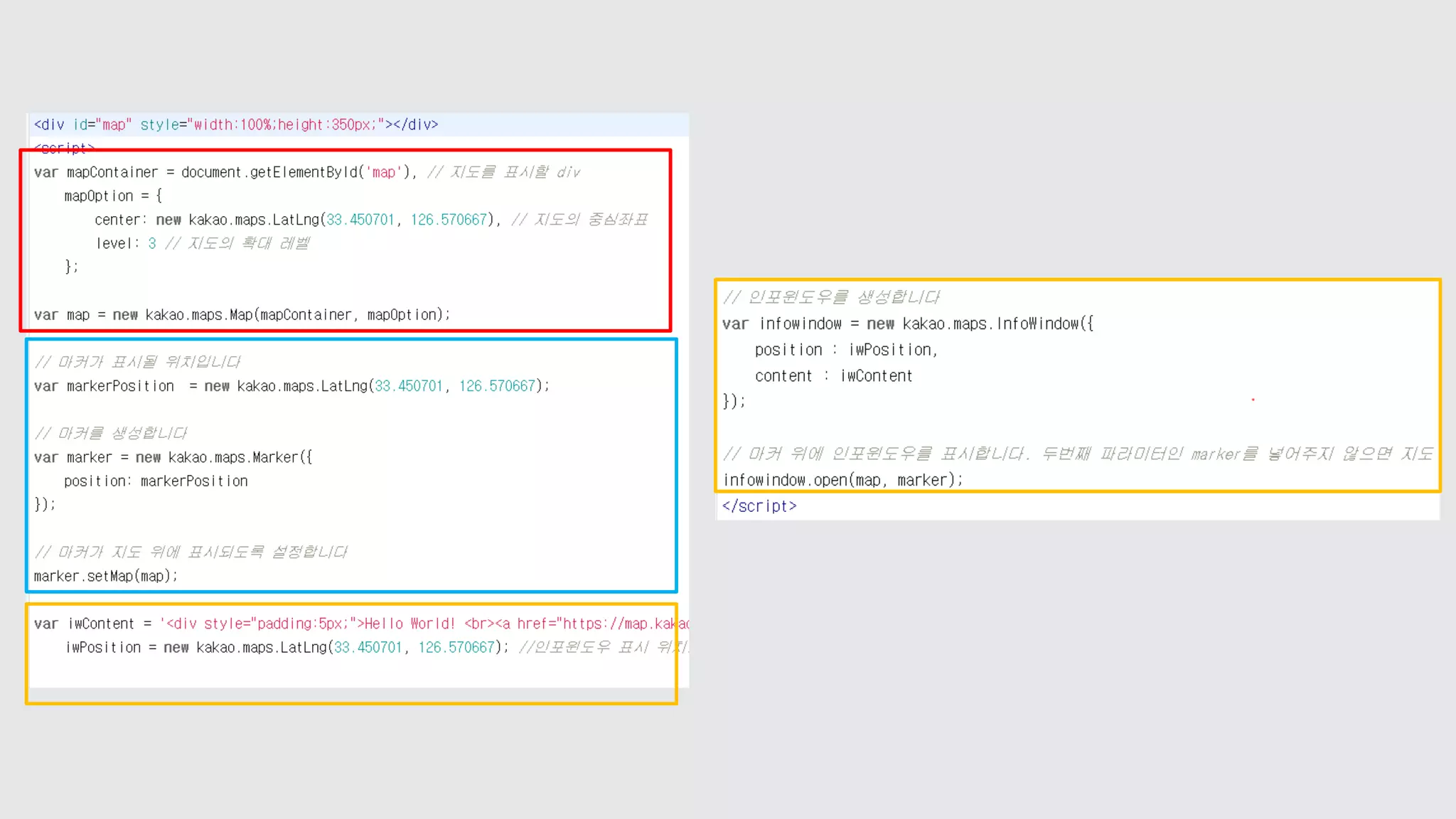Image resolution: width=1456 pixels, height=819 pixels.
Task: Click the closing </script> tag
Action: (759, 506)
